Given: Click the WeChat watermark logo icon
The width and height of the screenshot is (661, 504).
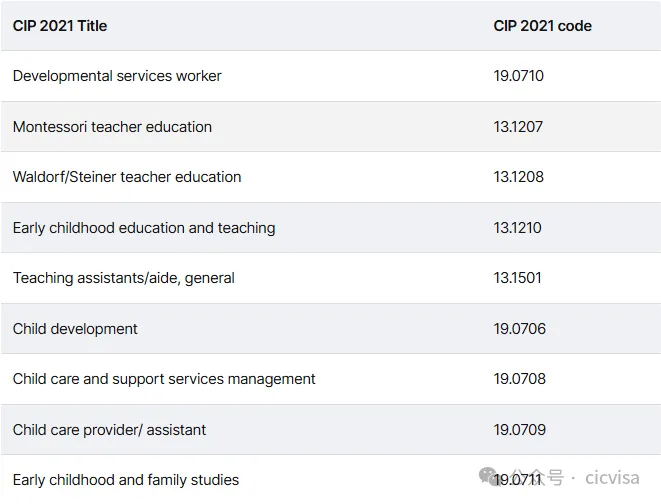Looking at the screenshot, I should 490,476.
